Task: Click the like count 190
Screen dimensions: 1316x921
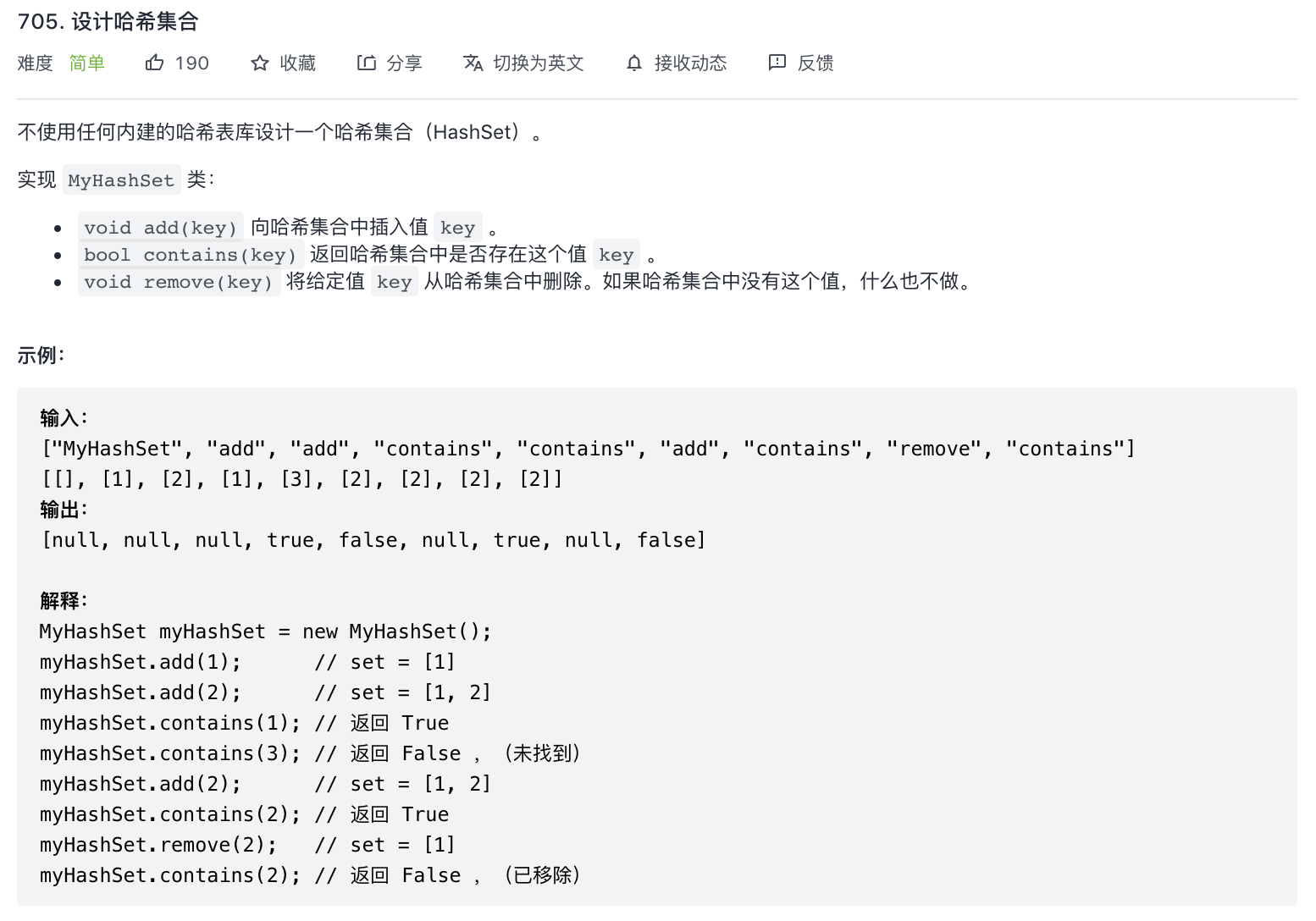Action: pos(192,63)
